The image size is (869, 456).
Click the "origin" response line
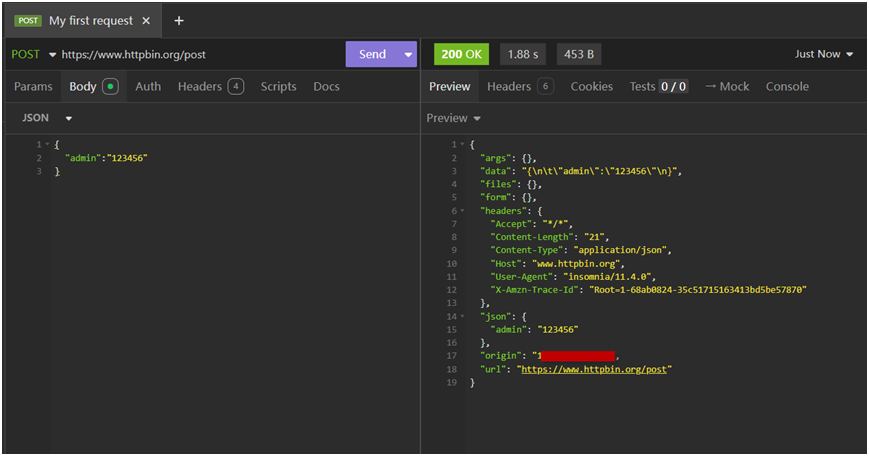549,356
